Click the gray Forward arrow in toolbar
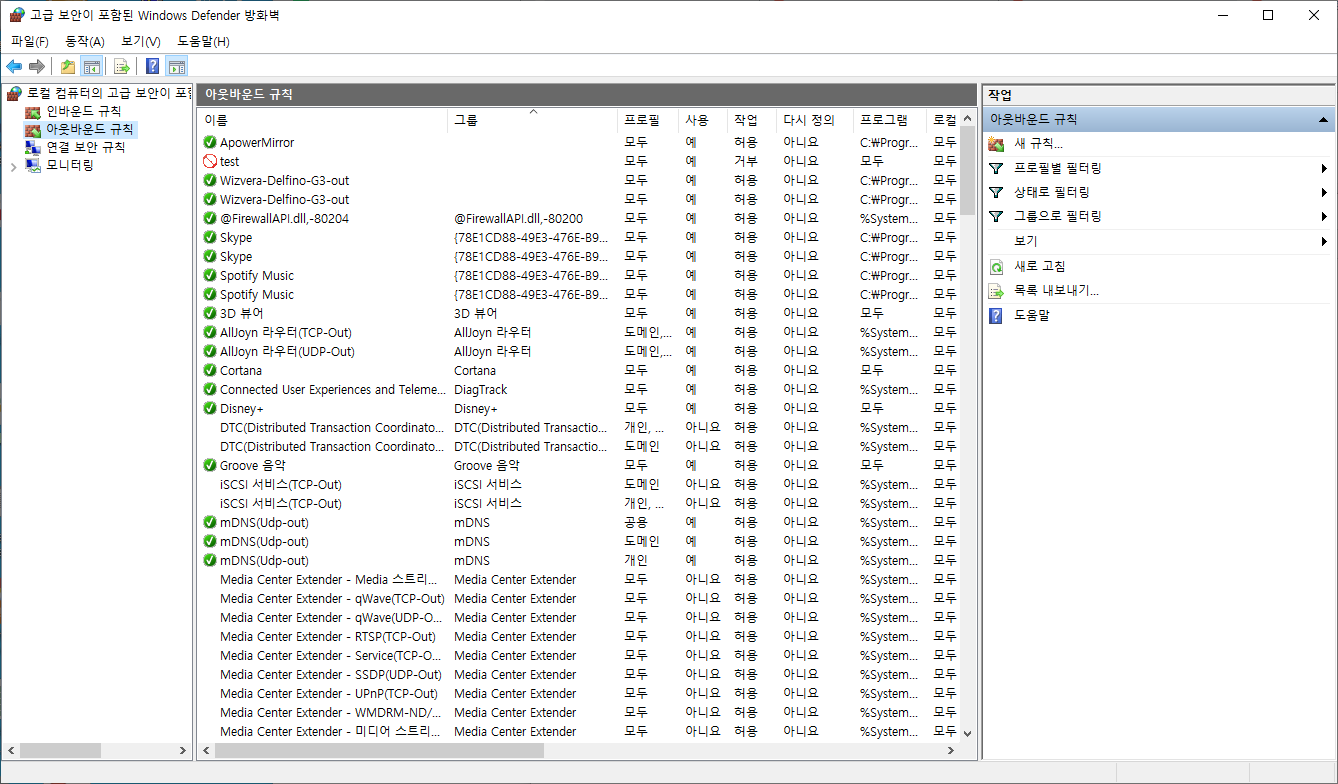Screen dimensions: 1338x784 pos(37,67)
